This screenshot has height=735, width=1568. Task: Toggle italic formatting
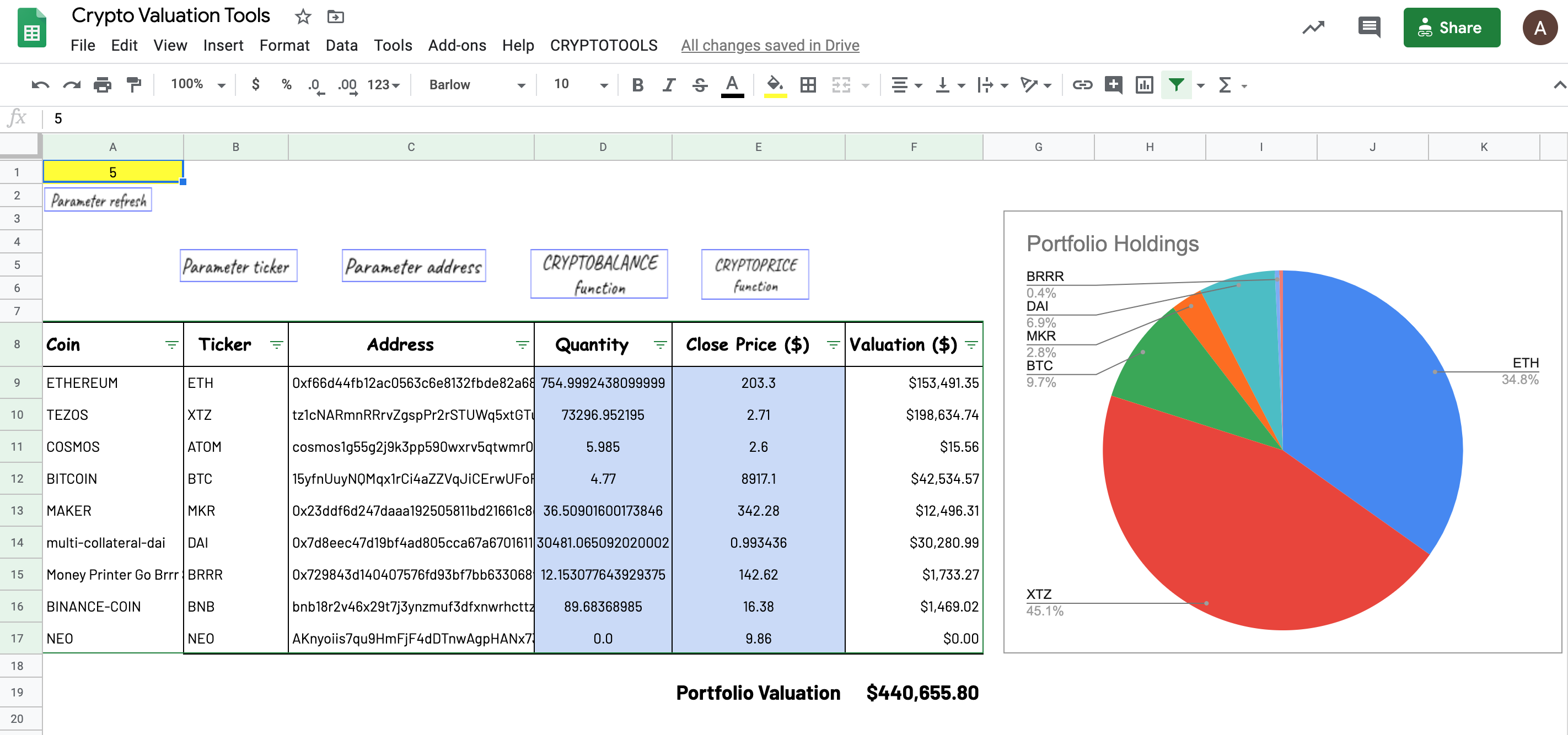pyautogui.click(x=669, y=85)
